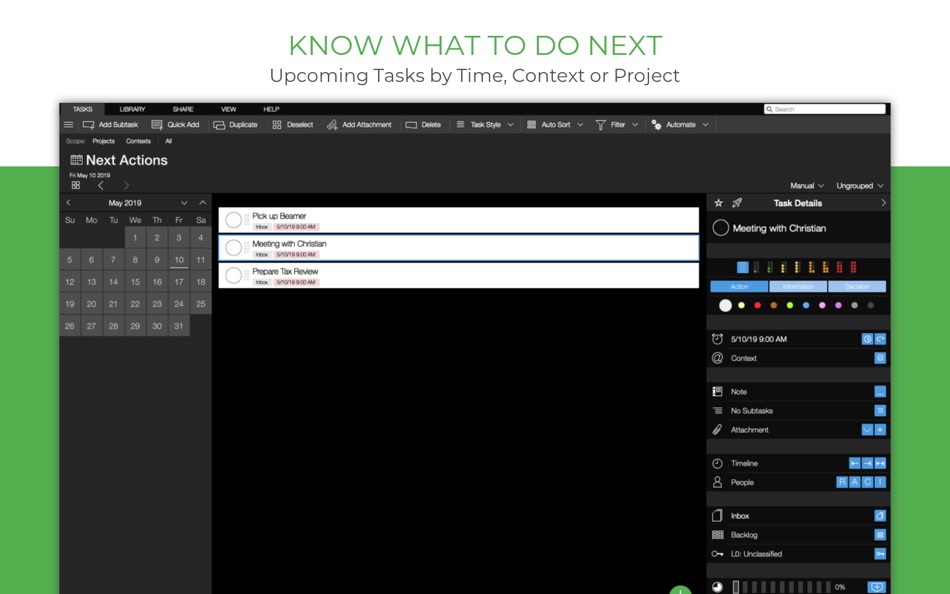Click Add Attachment in the toolbar
This screenshot has width=950, height=594.
point(359,125)
